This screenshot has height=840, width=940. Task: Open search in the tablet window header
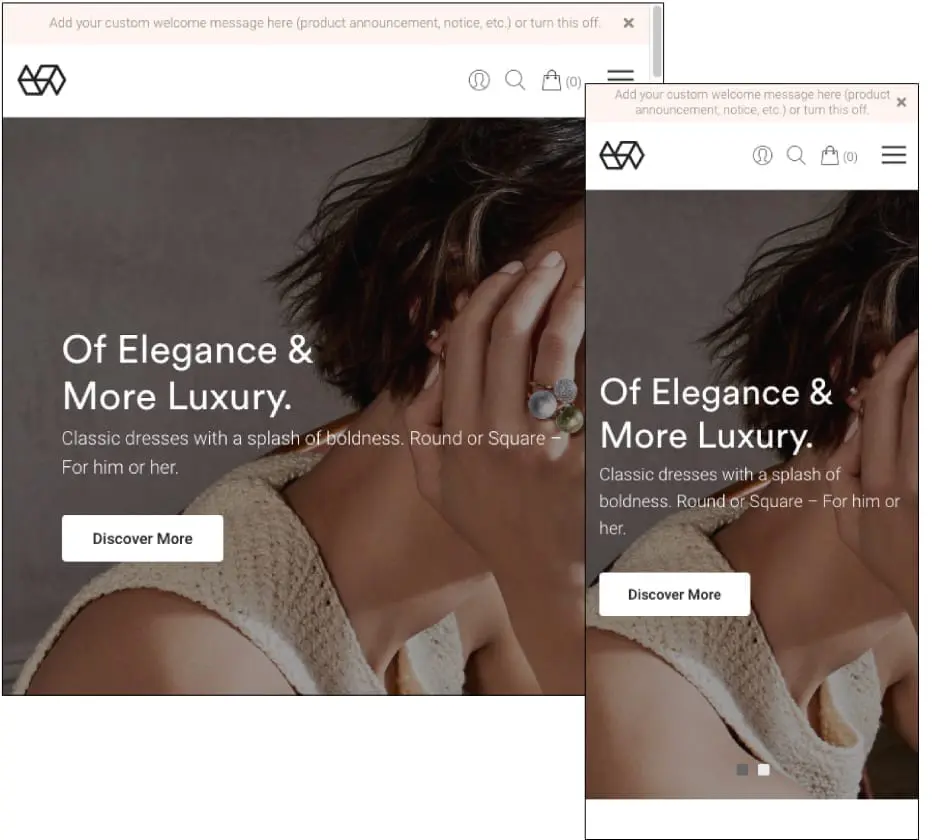515,80
